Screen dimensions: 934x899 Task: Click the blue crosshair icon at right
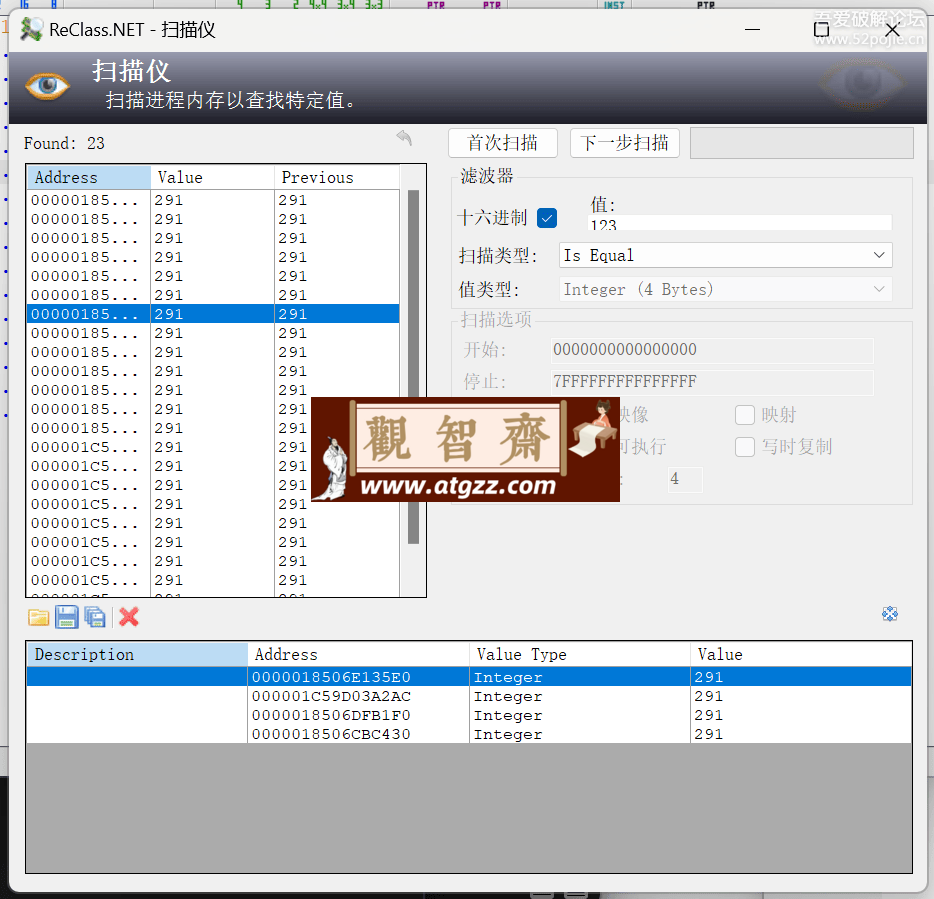coord(890,614)
